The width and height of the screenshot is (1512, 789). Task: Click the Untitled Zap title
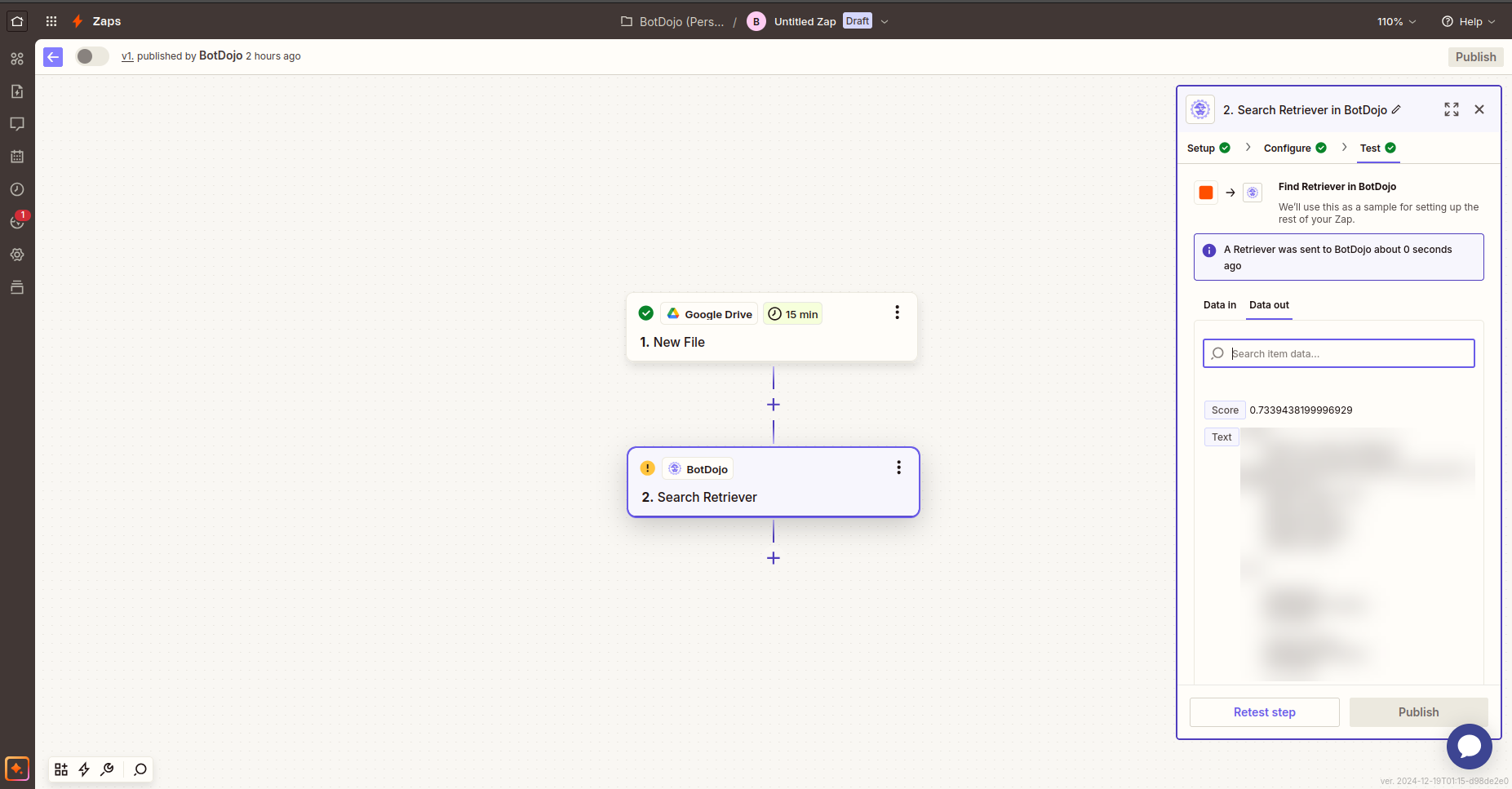coord(805,21)
